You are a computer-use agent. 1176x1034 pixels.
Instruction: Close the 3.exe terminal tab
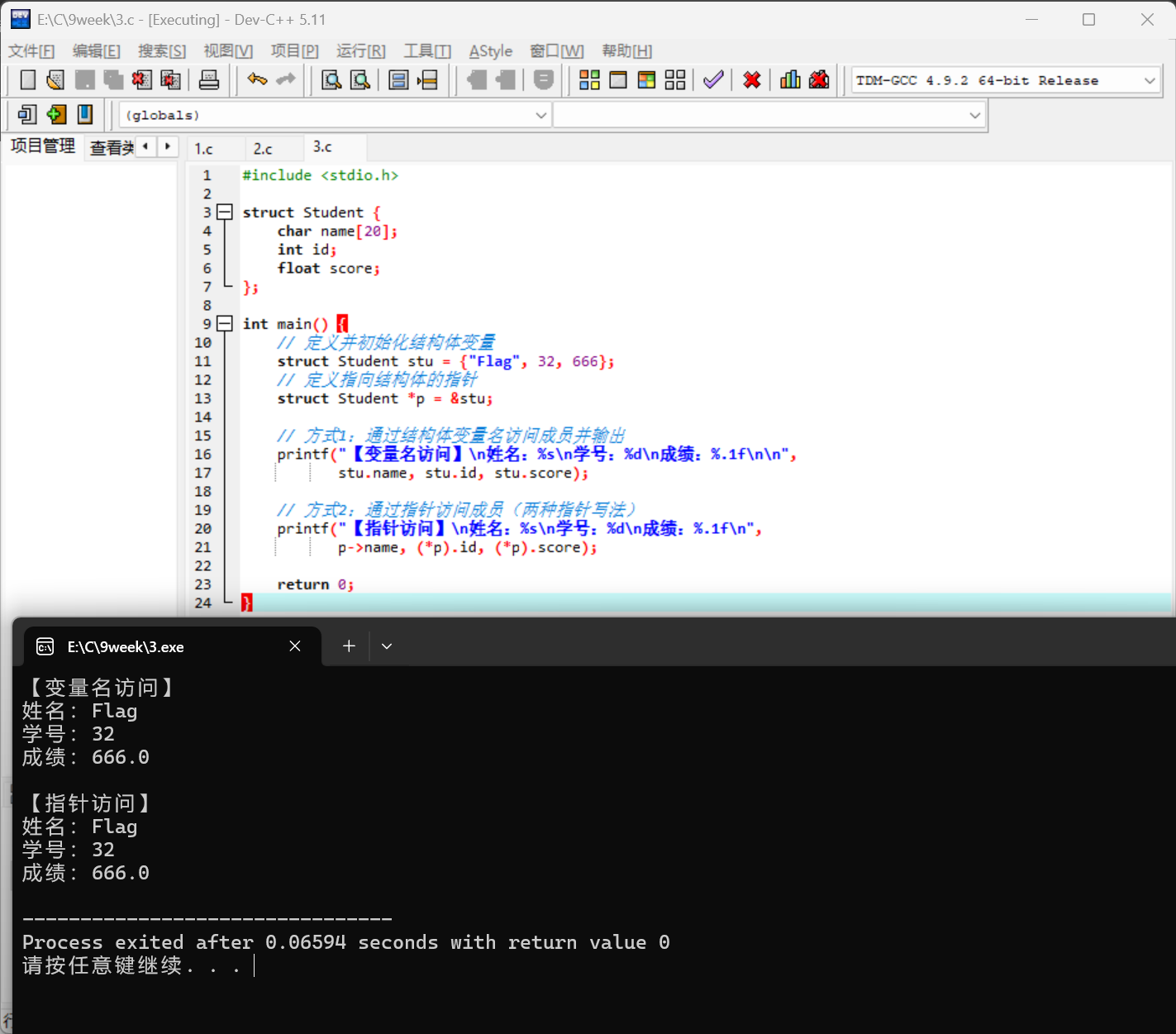pos(295,646)
